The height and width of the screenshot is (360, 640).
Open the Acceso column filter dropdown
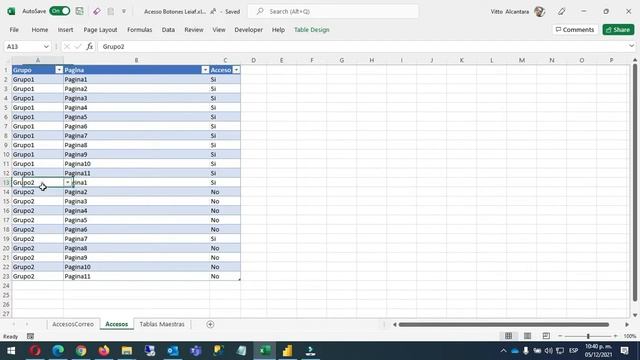pyautogui.click(x=236, y=70)
